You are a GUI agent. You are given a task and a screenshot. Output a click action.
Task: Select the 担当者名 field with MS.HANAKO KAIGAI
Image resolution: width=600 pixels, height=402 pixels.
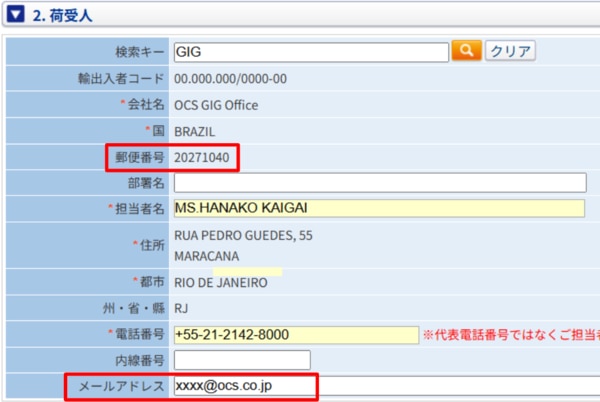coord(379,208)
